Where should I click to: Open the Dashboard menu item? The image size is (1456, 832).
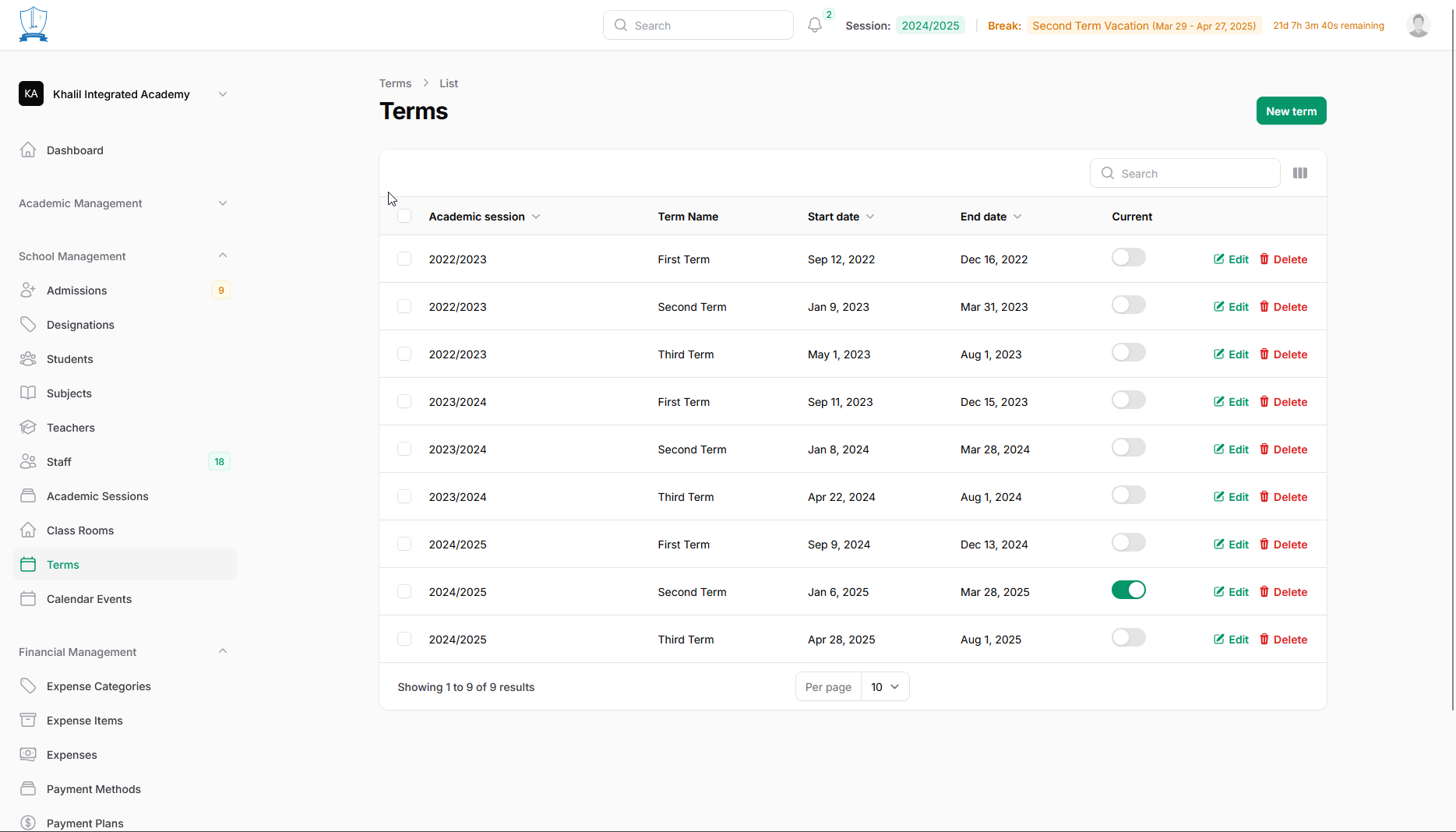(x=75, y=150)
